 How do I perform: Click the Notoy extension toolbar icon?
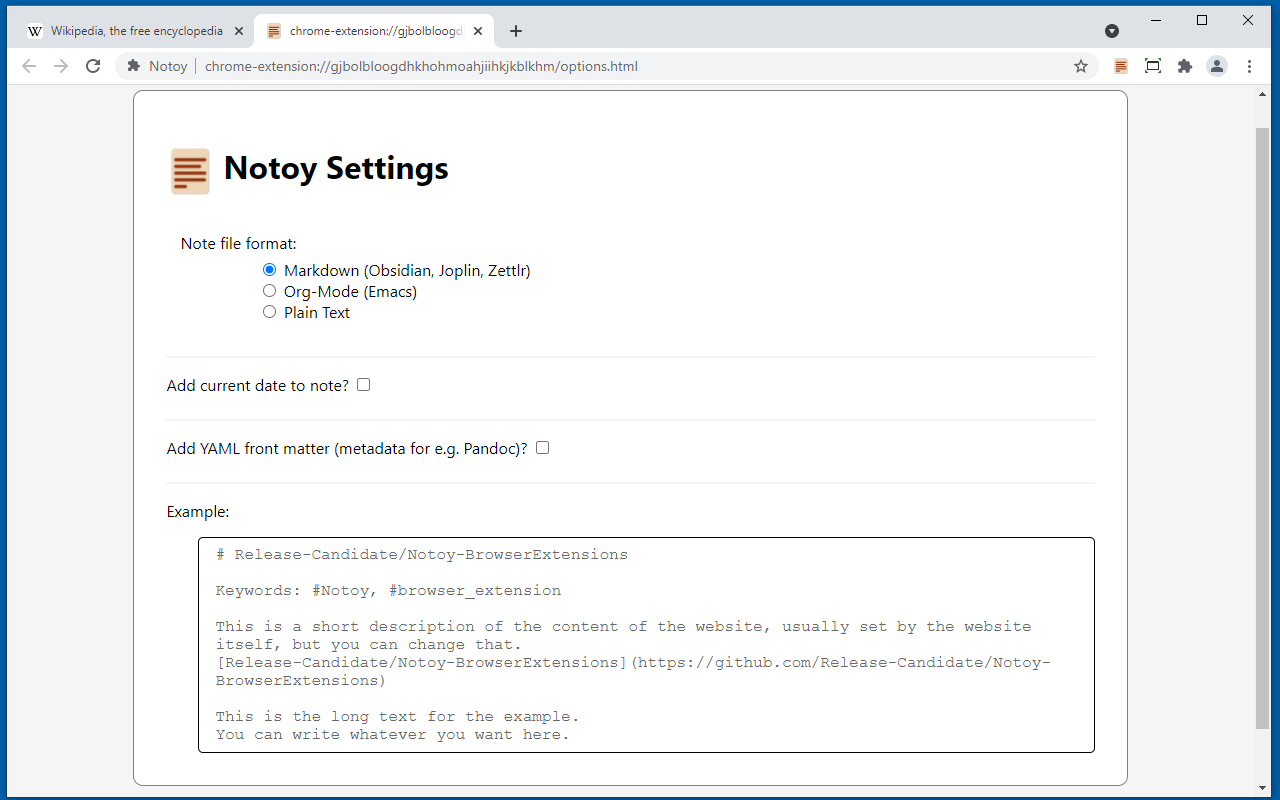[x=1121, y=66]
